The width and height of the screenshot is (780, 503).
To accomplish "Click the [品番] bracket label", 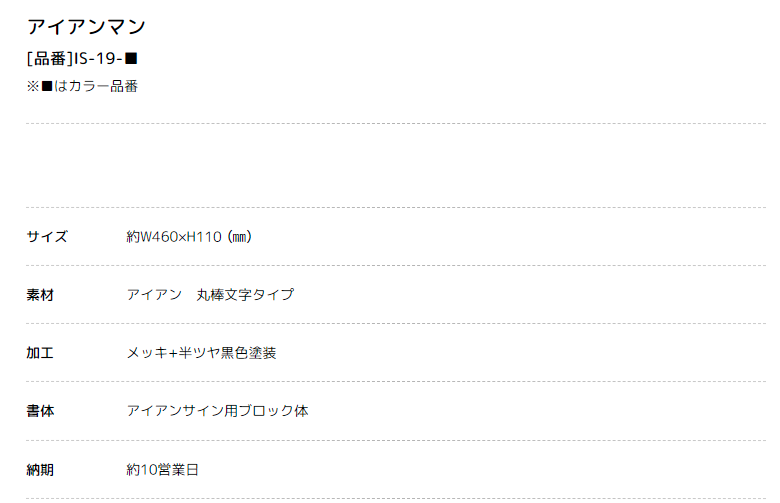I will pos(50,59).
